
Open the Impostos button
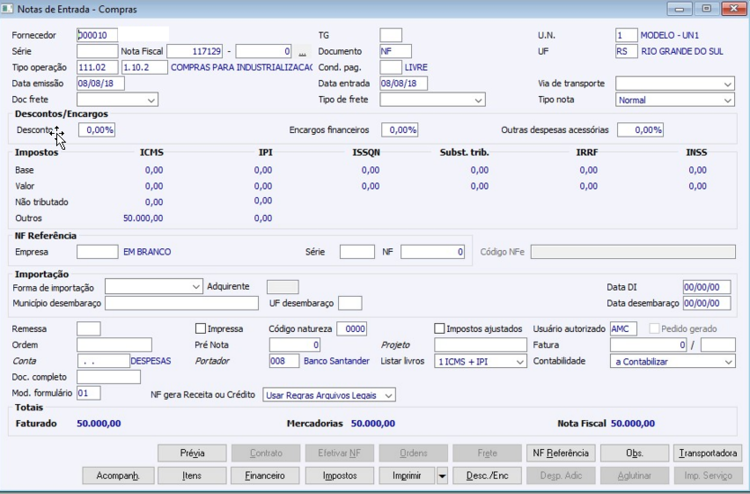click(x=340, y=476)
